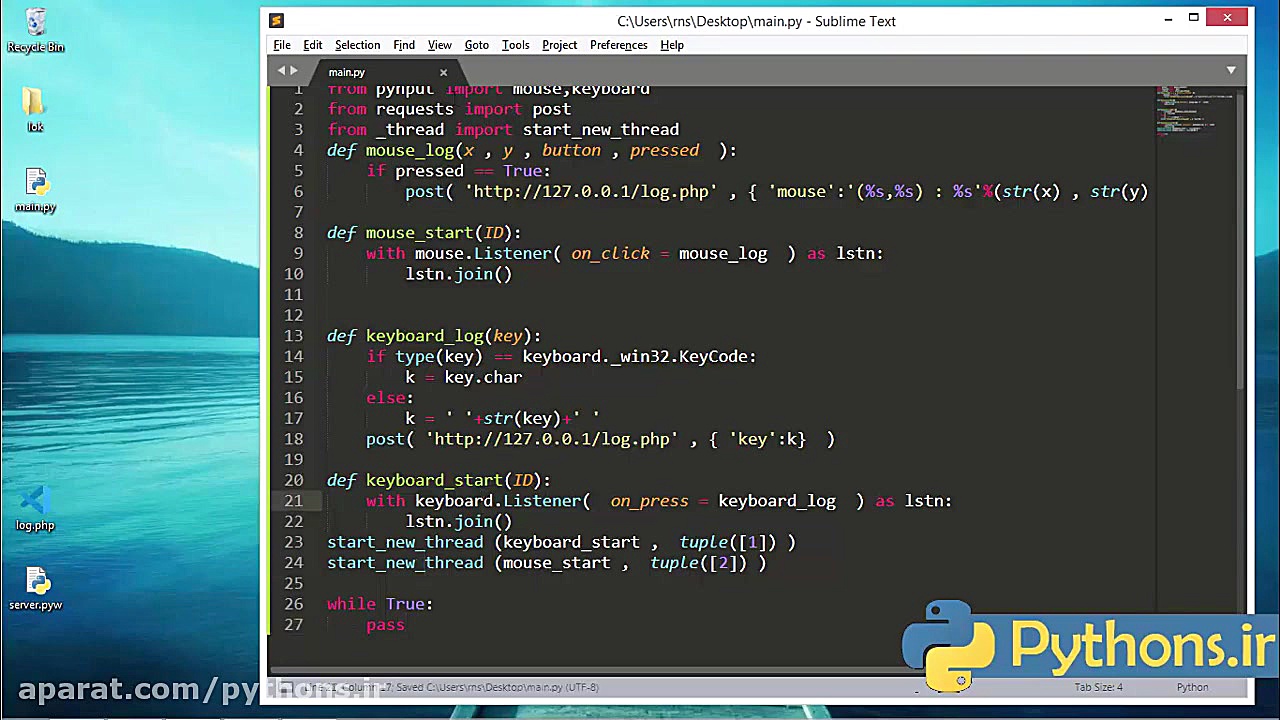1280x720 pixels.
Task: Close the main.py tab with its x
Action: pos(443,72)
